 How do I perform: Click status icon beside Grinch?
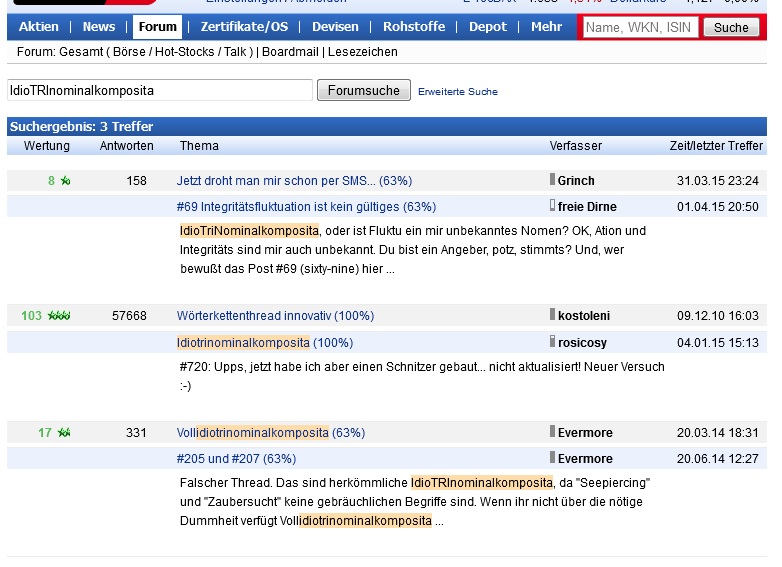coord(552,179)
